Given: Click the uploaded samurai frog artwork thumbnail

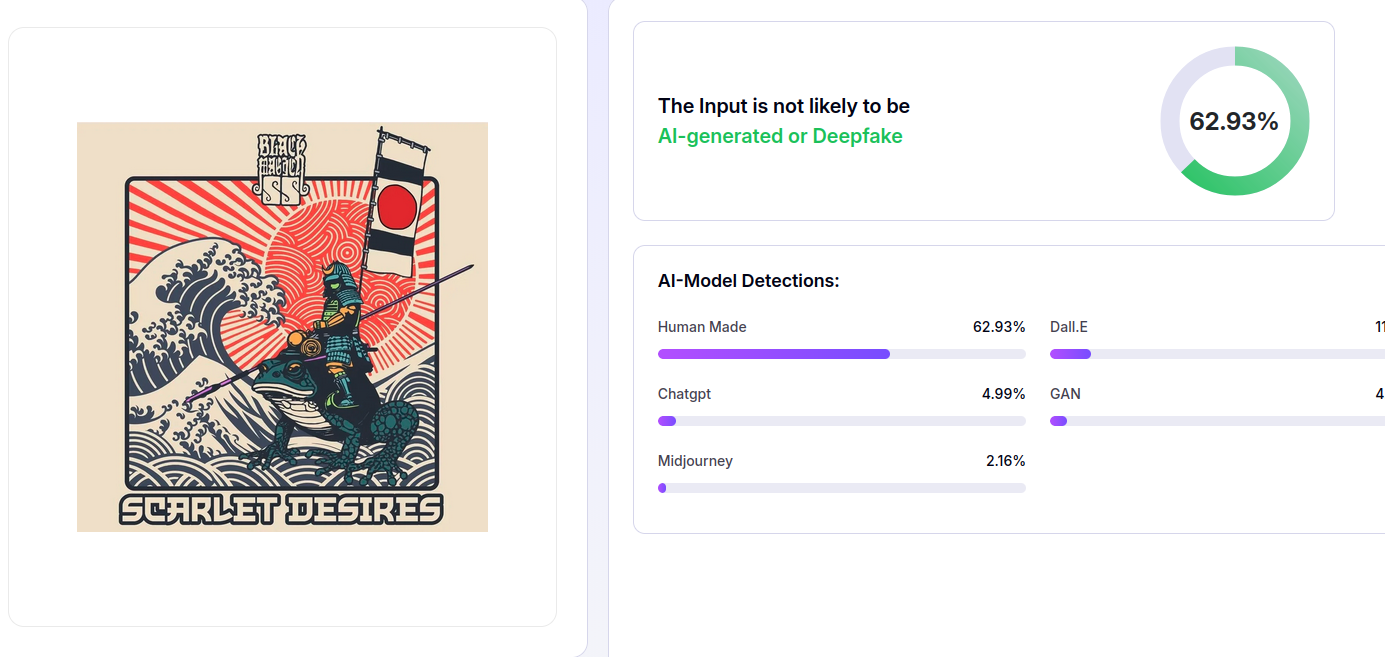Looking at the screenshot, I should click(x=282, y=327).
